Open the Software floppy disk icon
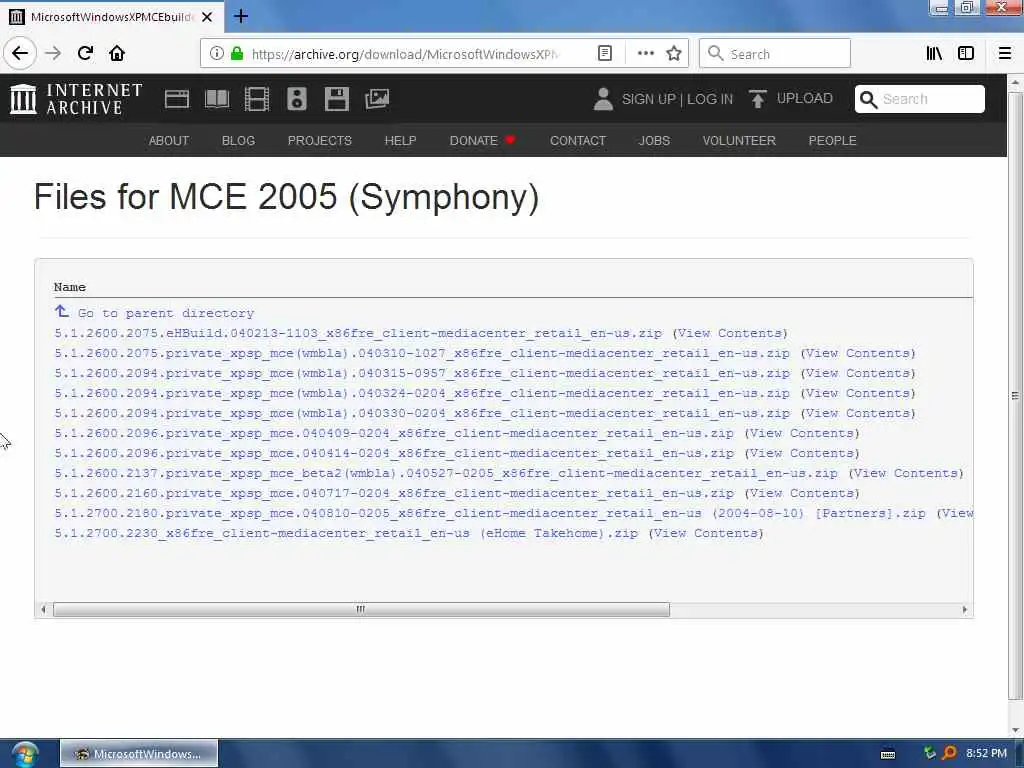This screenshot has height=768, width=1024. 336,99
